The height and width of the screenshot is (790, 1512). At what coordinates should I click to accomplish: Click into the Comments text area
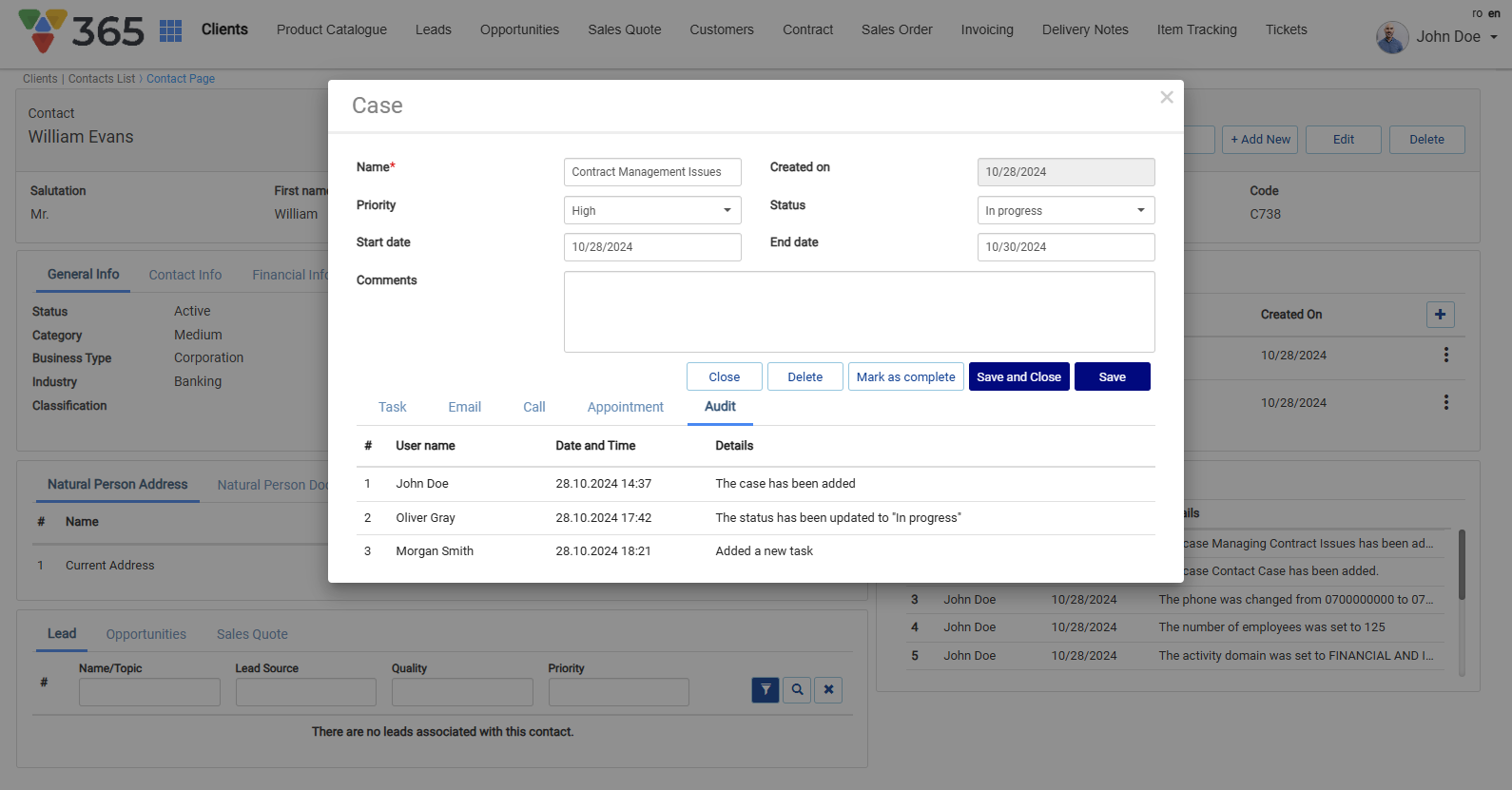859,312
